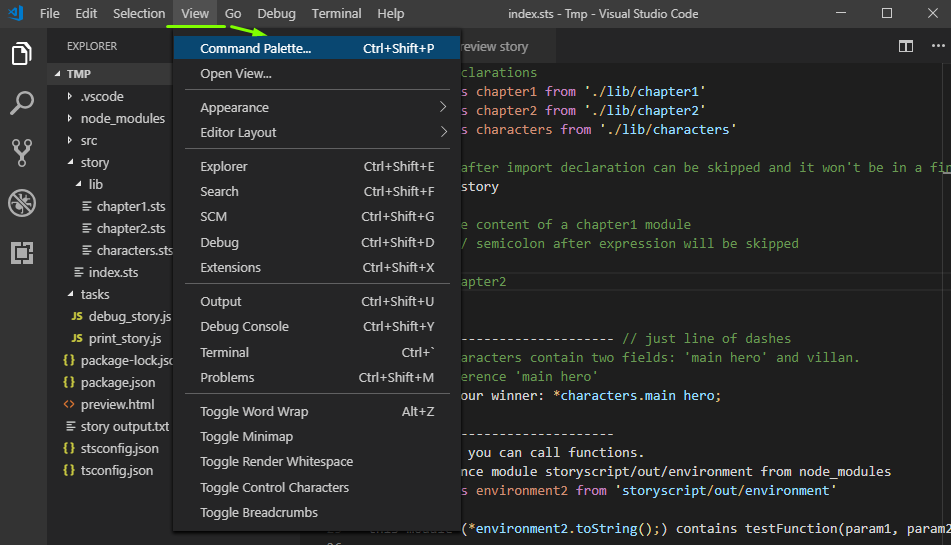The width and height of the screenshot is (951, 545).
Task: Toggle Control Characters option
Action: point(317,487)
